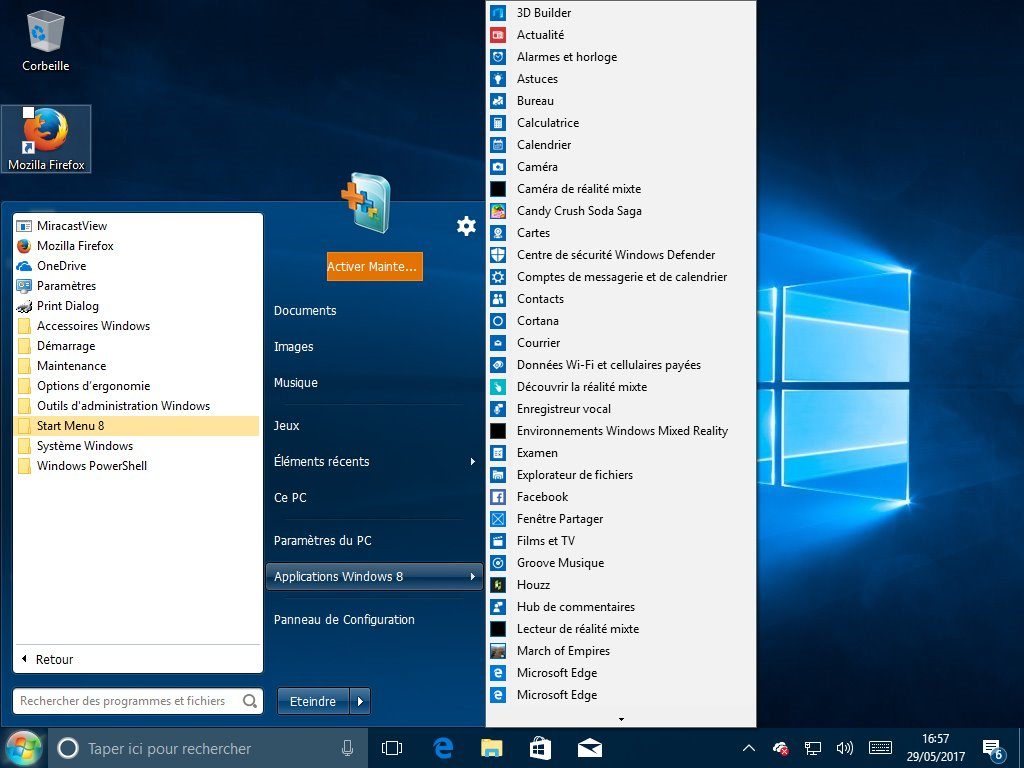Open Enregistreur vocal icon
The height and width of the screenshot is (768, 1024).
498,409
